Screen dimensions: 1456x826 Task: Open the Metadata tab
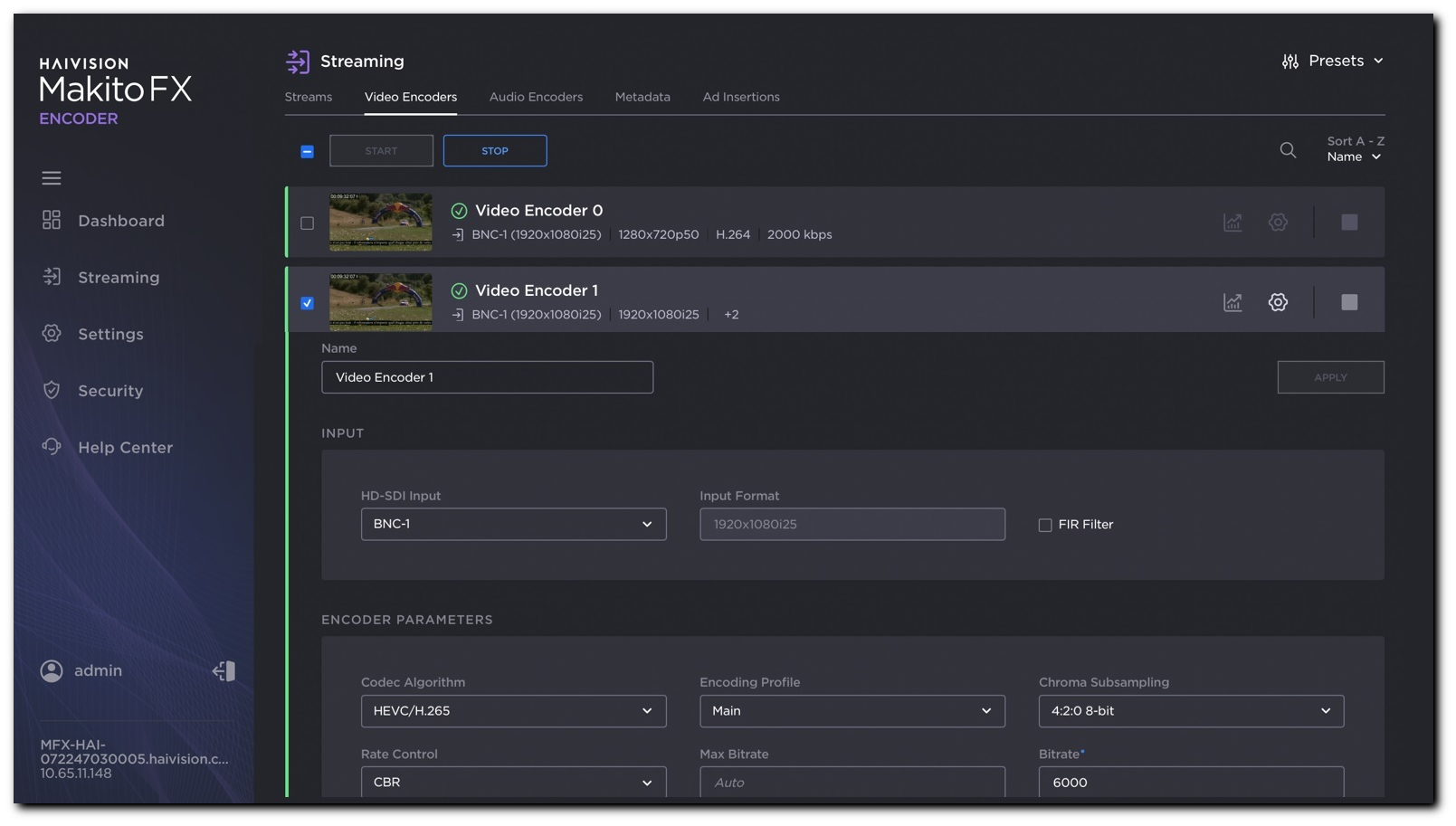(642, 97)
